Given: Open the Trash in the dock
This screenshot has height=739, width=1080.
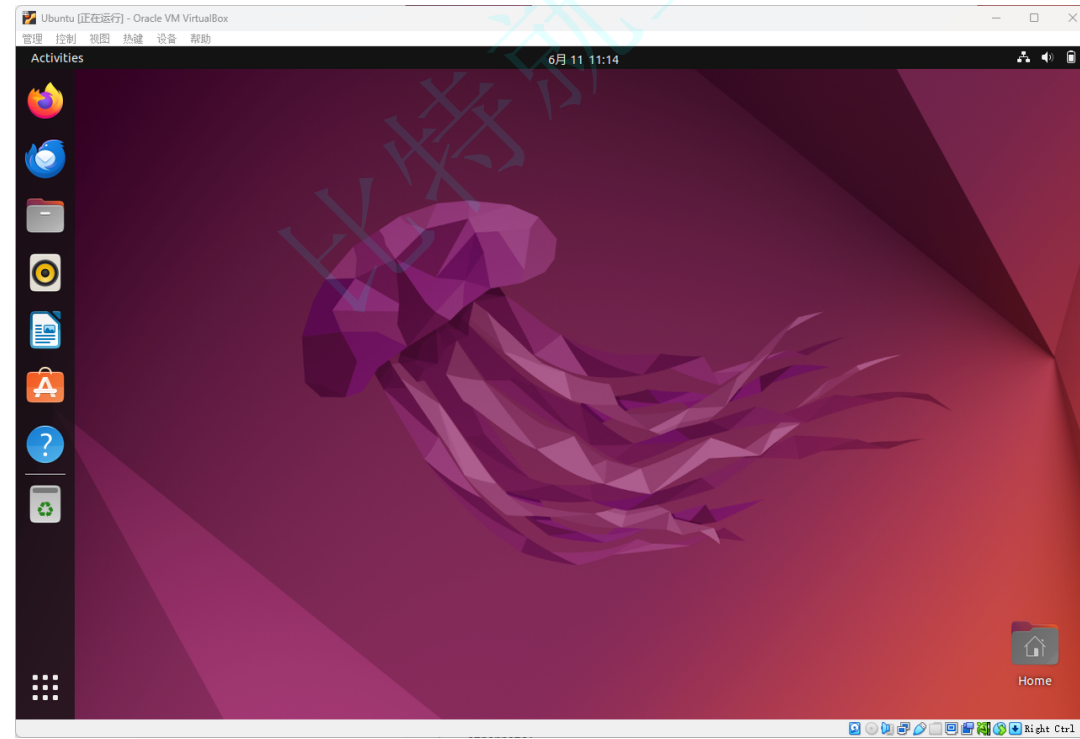Looking at the screenshot, I should click(x=45, y=504).
